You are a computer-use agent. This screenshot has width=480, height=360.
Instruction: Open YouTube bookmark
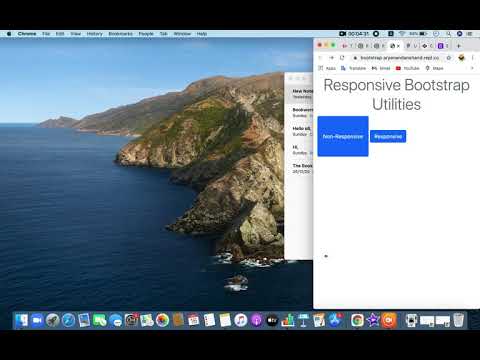pos(407,68)
